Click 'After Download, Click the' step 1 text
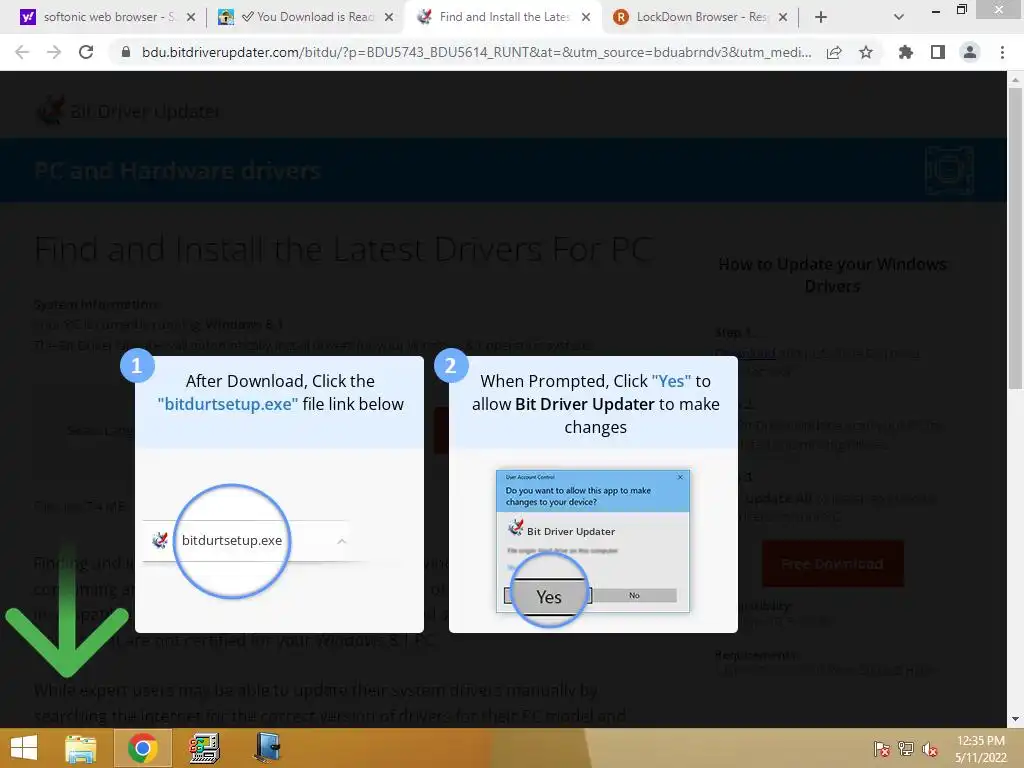Screen dimensions: 1024x768 click(280, 381)
